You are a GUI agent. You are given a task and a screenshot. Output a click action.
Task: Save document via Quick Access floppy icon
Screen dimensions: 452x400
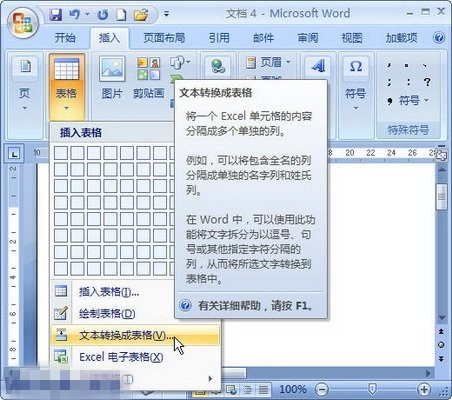(x=56, y=14)
